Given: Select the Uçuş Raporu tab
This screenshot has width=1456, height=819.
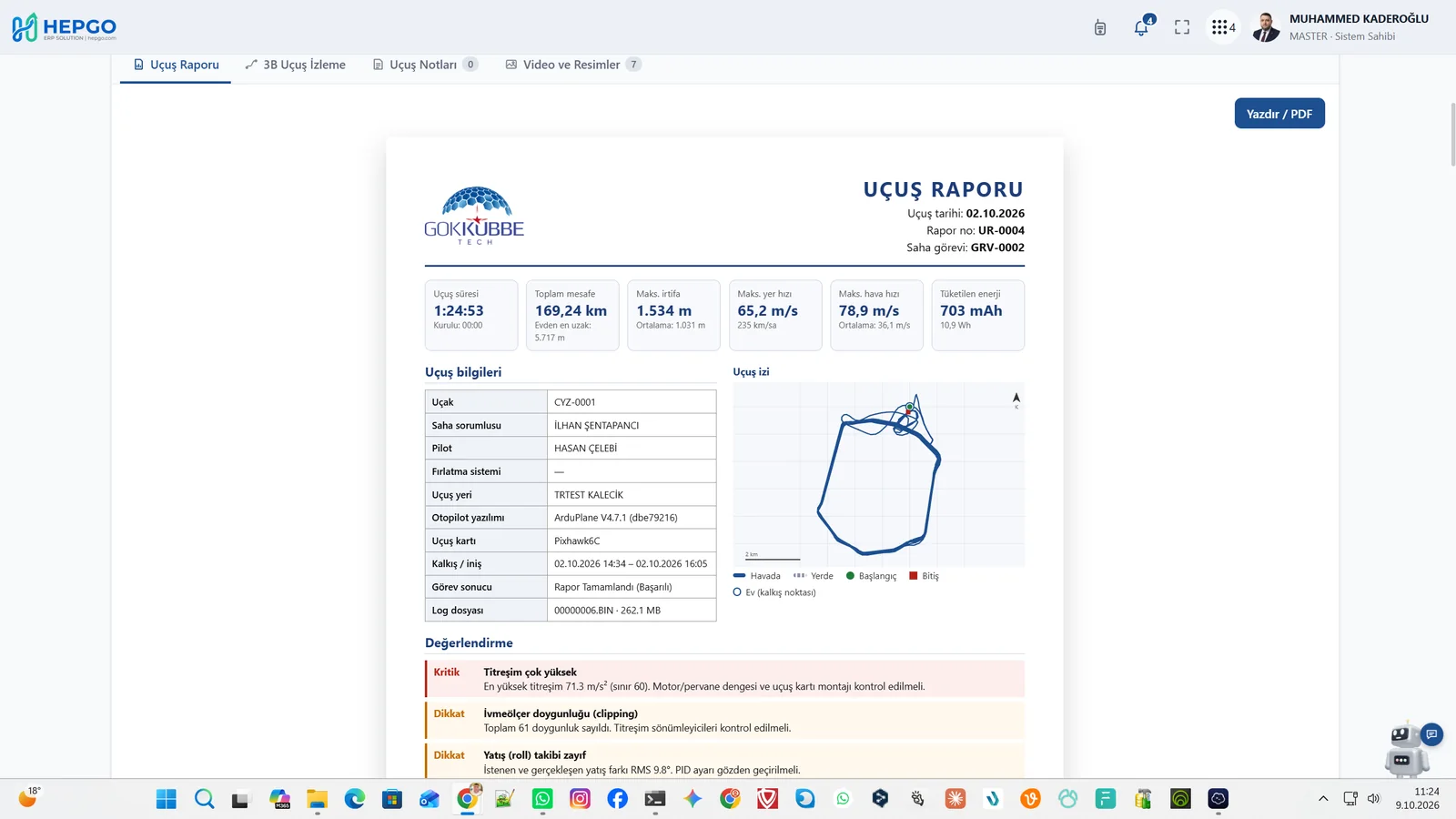Looking at the screenshot, I should pyautogui.click(x=176, y=65).
